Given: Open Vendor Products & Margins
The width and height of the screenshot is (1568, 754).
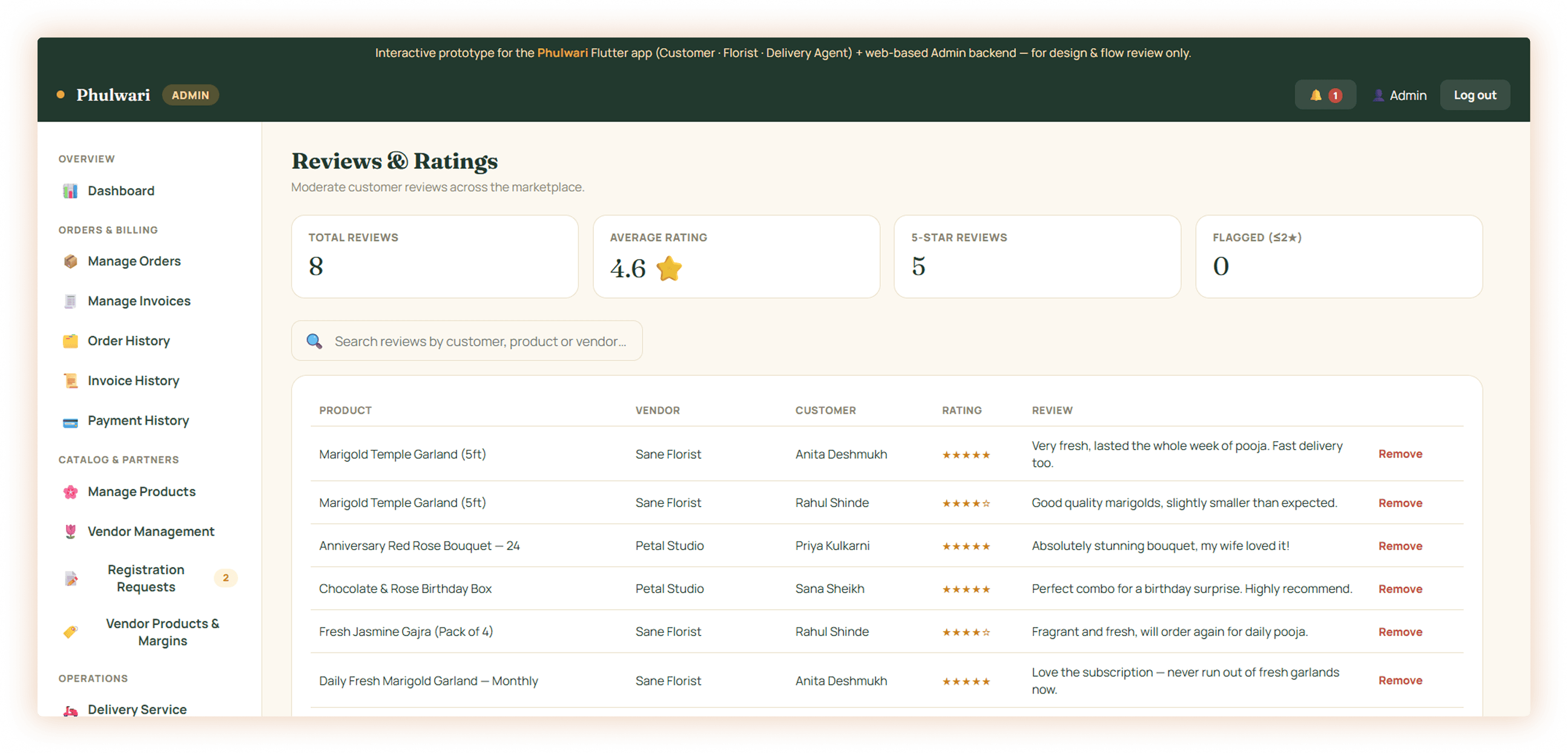Looking at the screenshot, I should 149,633.
